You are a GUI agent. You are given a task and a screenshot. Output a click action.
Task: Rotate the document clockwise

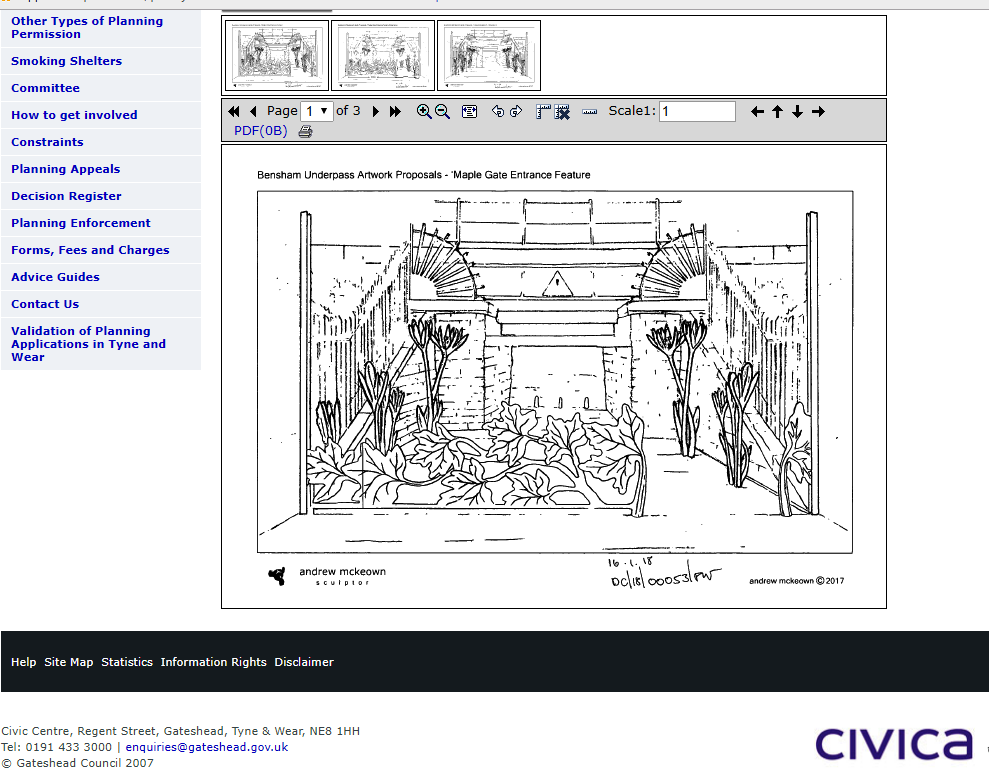click(516, 112)
